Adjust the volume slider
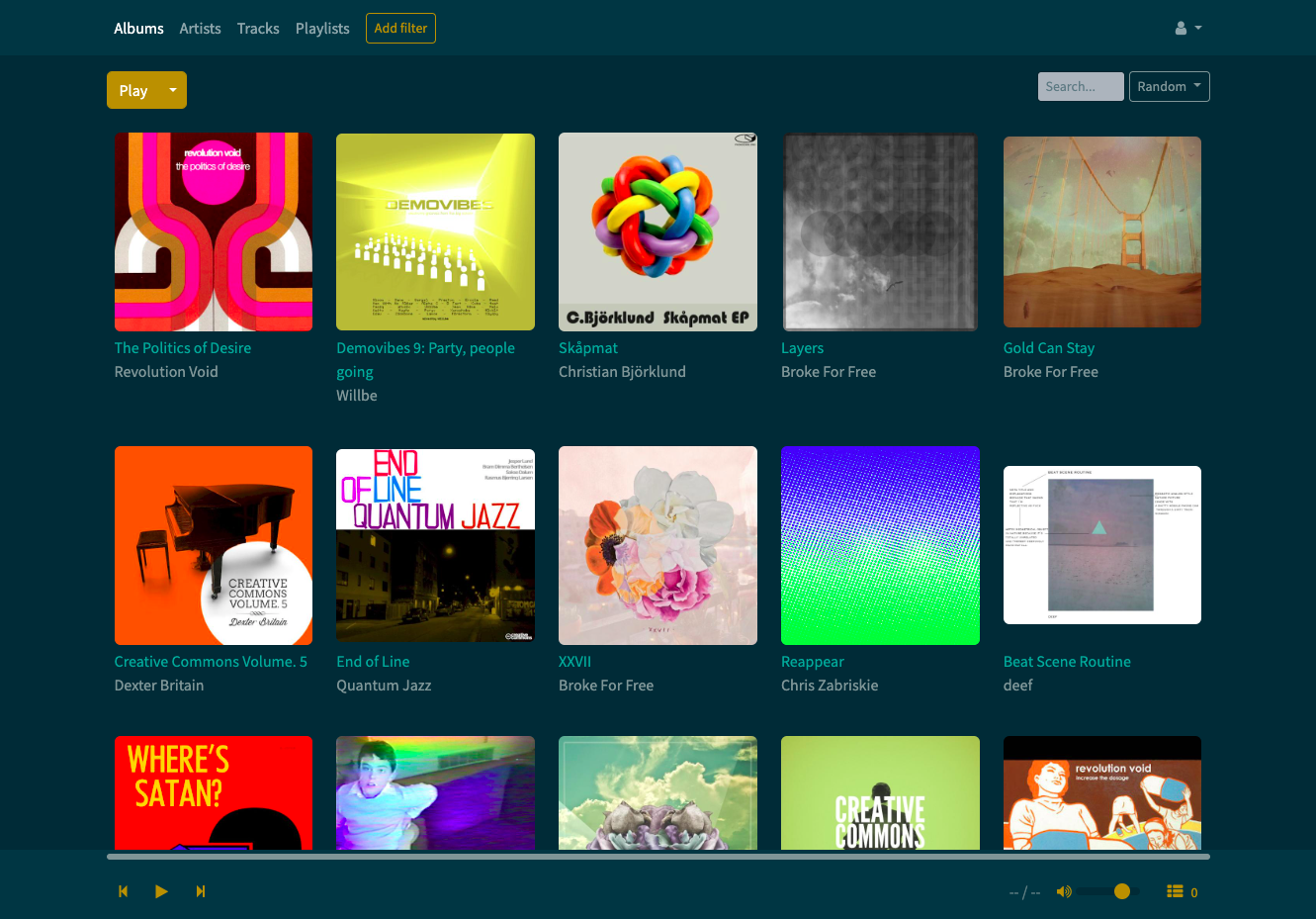Image resolution: width=1316 pixels, height=919 pixels. point(1108,891)
